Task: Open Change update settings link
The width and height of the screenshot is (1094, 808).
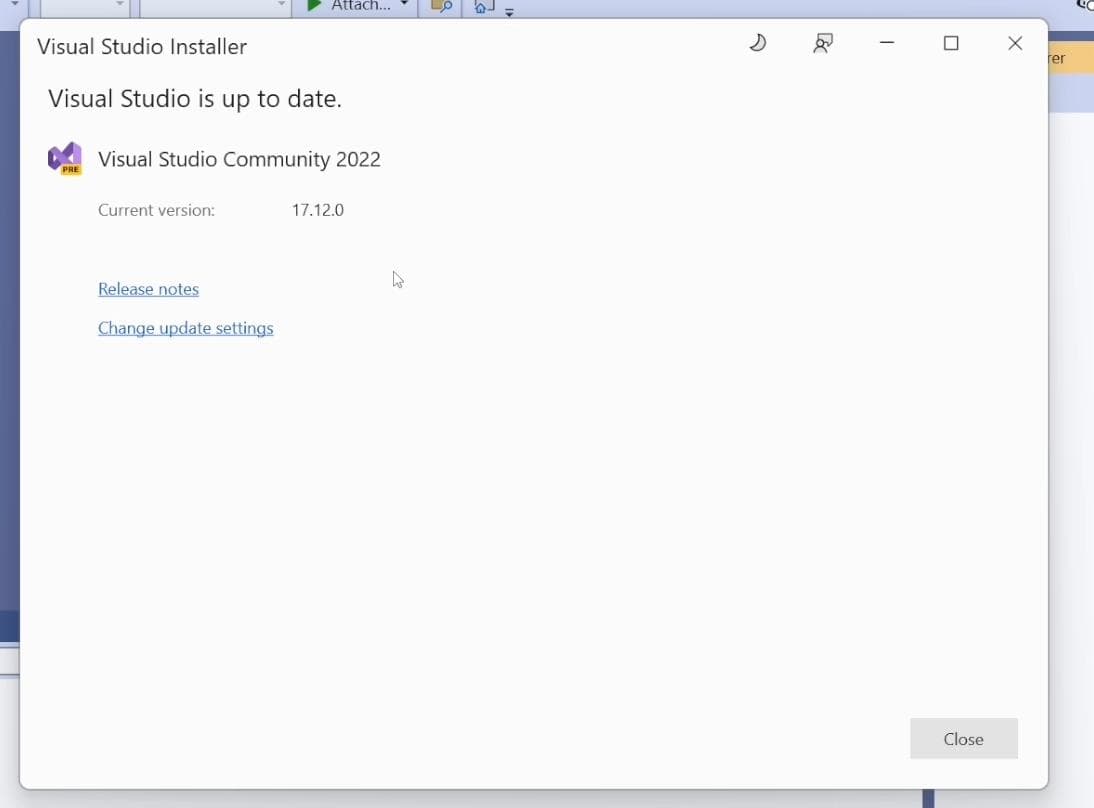Action: pos(186,328)
